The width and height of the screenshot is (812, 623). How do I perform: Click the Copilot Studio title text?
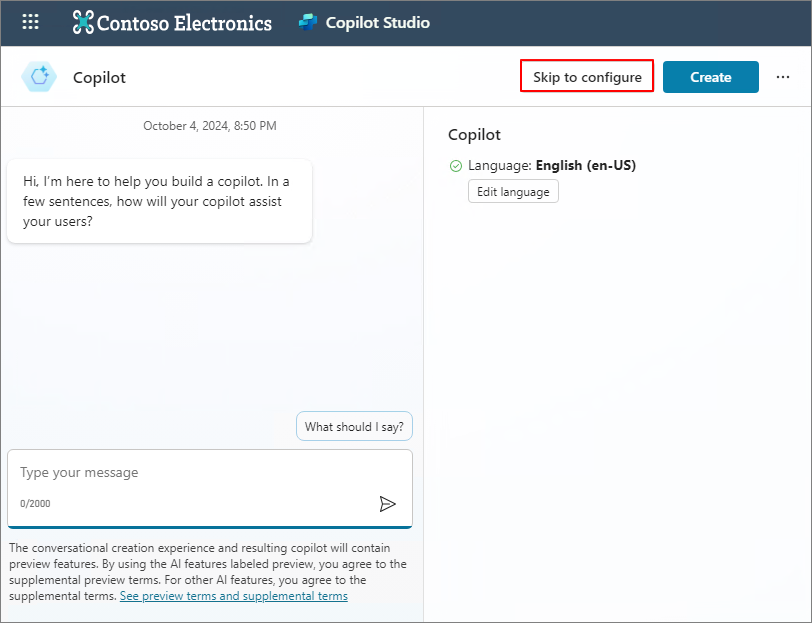(378, 22)
